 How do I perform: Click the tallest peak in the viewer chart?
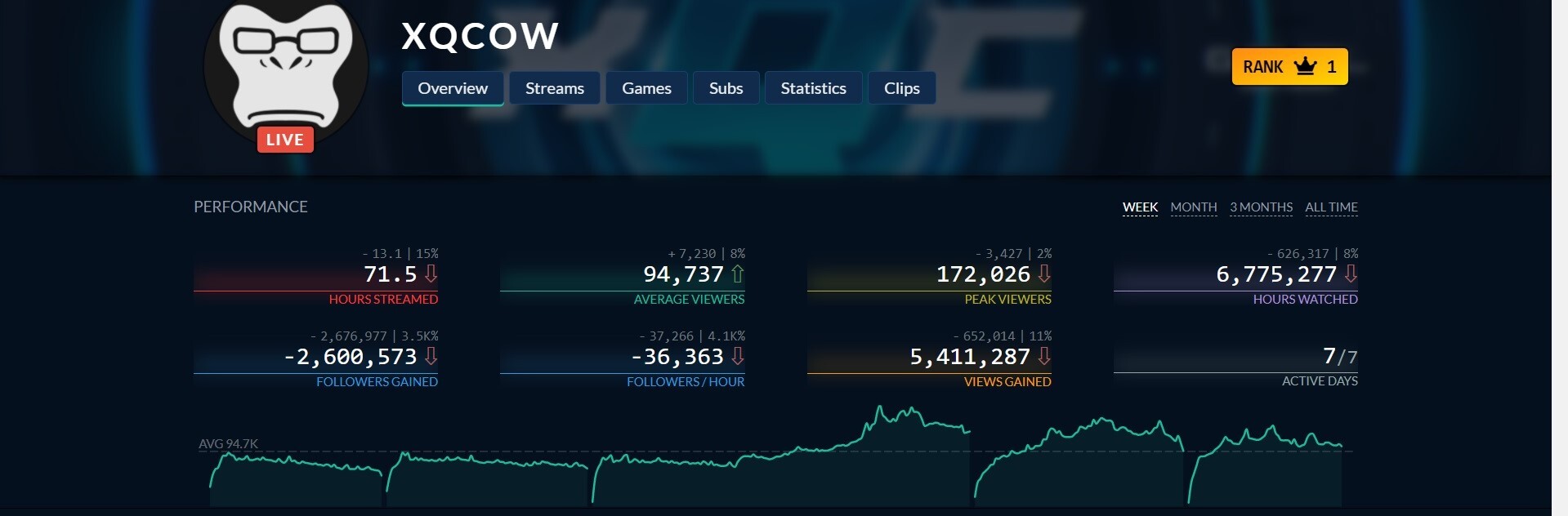(879, 407)
